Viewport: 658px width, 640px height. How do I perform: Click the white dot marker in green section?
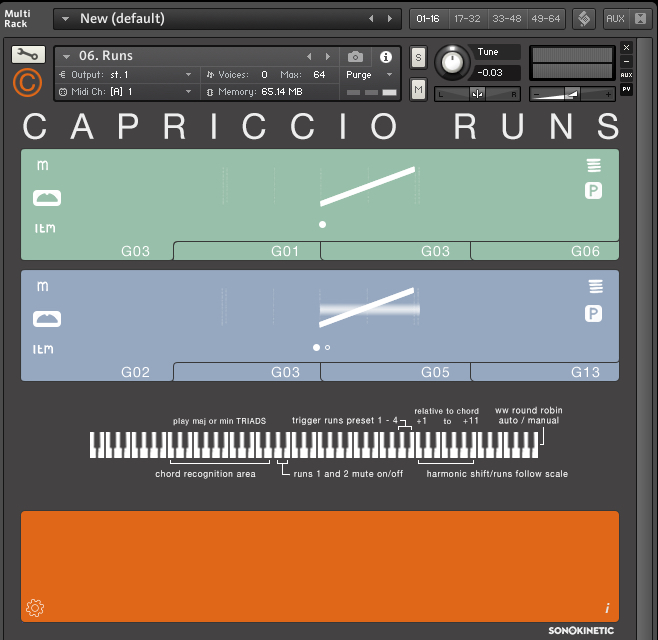point(322,225)
